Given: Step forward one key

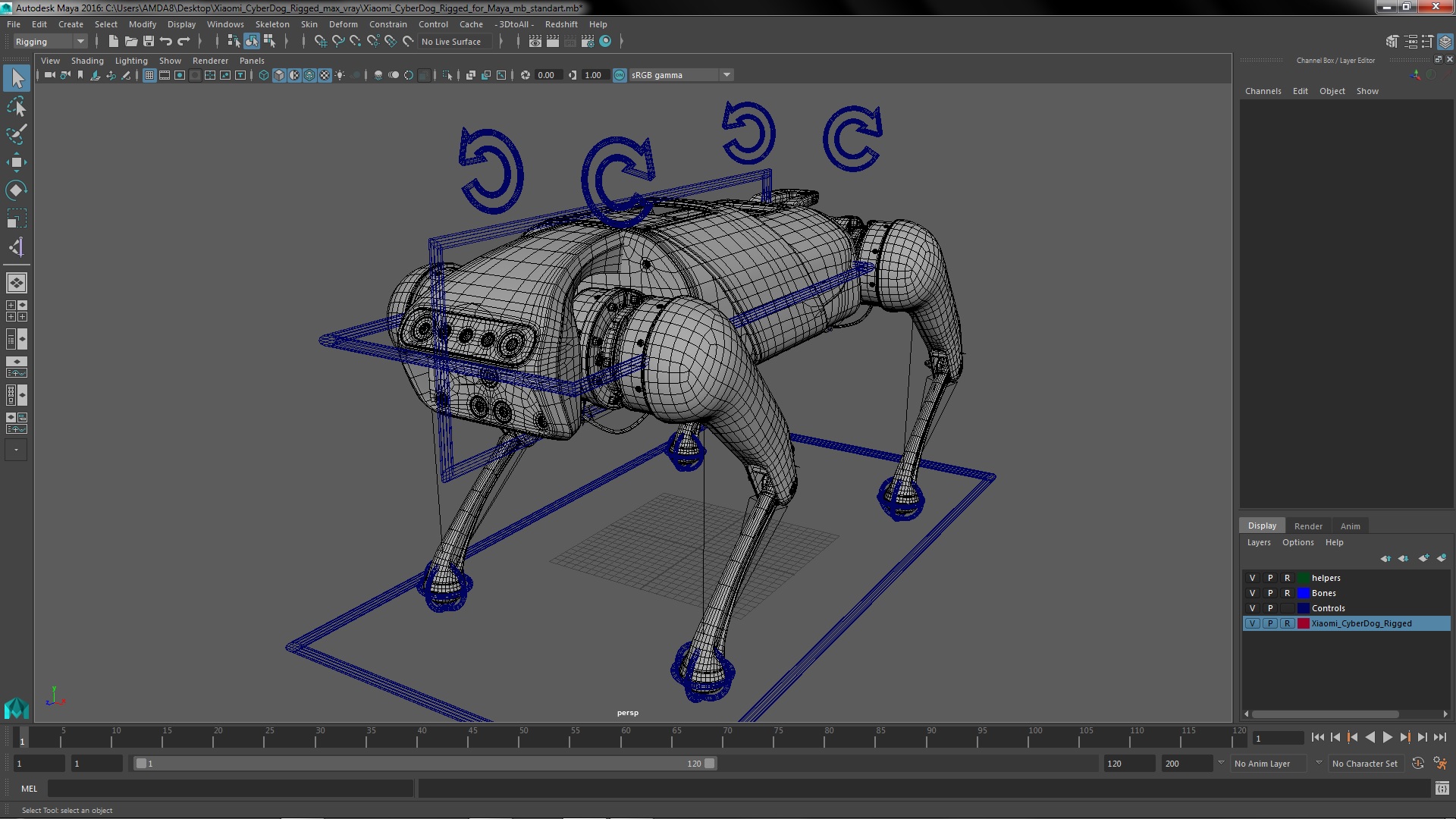Looking at the screenshot, I should click(x=1404, y=738).
